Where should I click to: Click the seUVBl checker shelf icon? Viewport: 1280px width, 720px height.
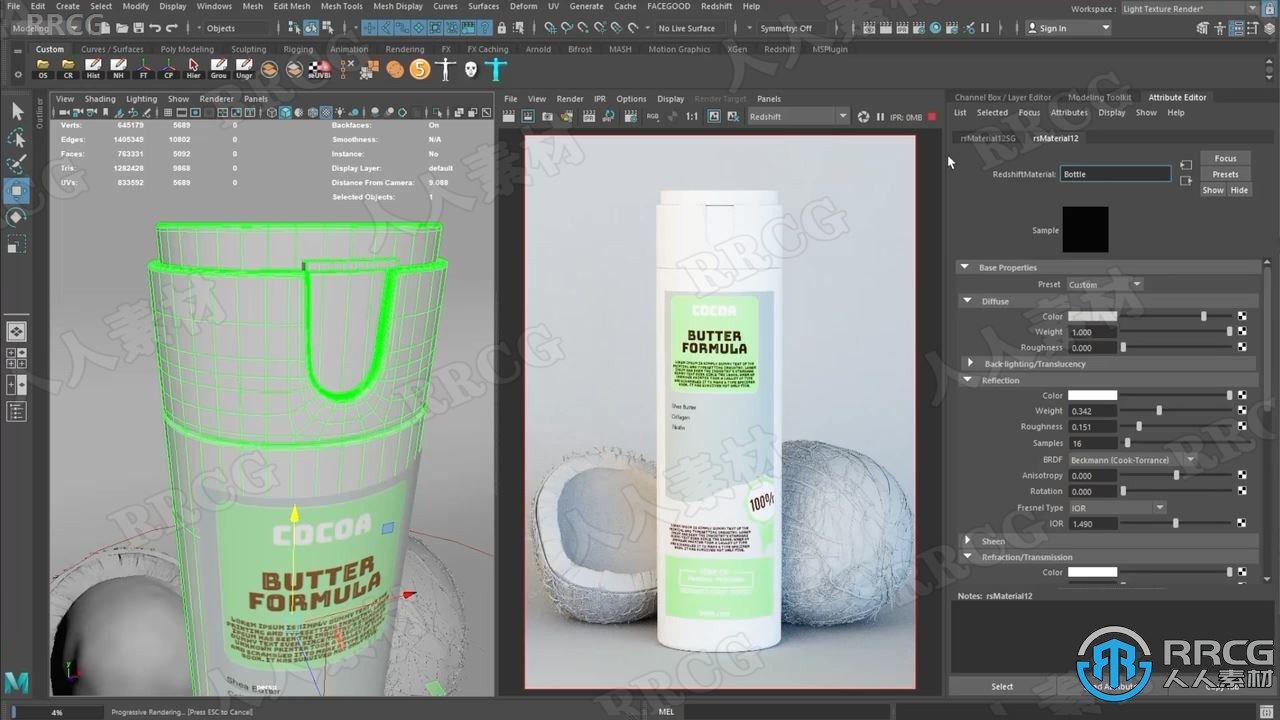319,69
